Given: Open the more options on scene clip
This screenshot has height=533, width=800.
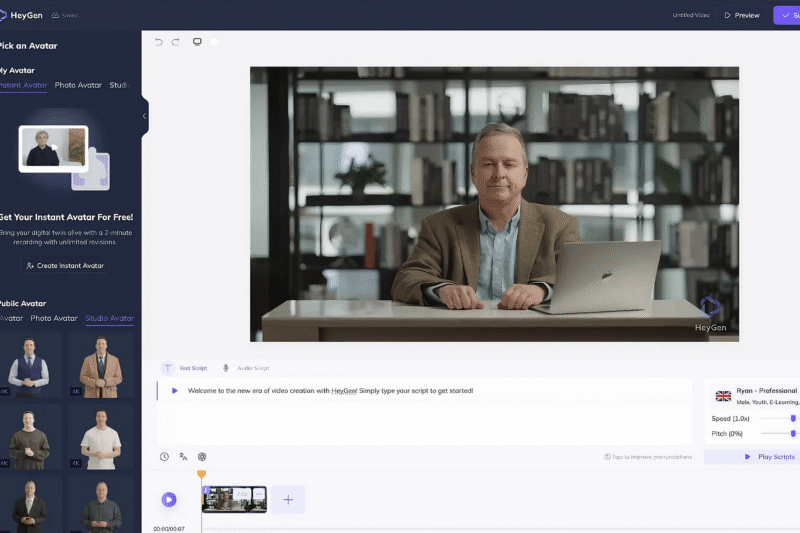Looking at the screenshot, I should point(259,494).
